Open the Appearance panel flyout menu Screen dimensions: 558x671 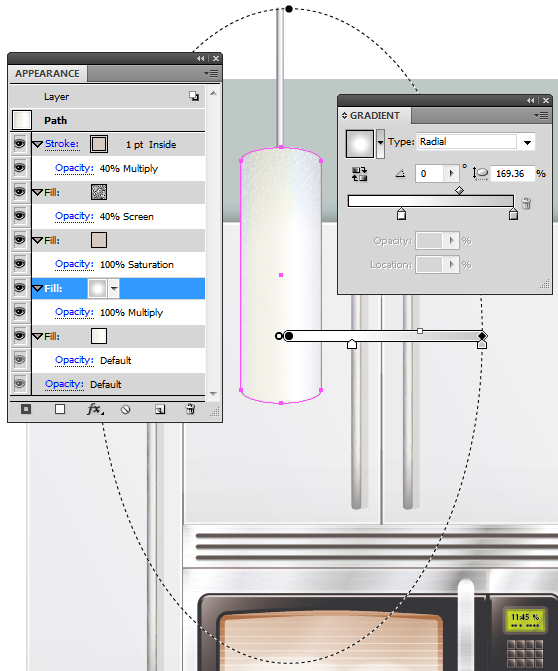click(211, 74)
